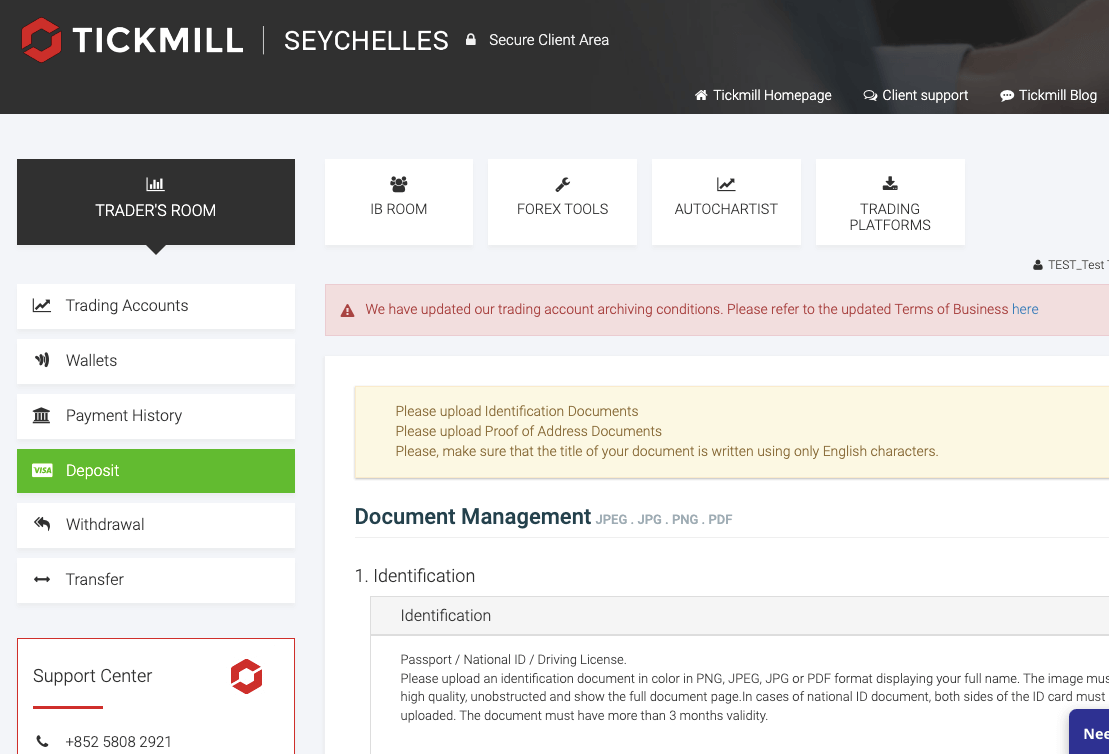Click the lock icon beside Secure Client Area
The height and width of the screenshot is (754, 1109).
[470, 40]
